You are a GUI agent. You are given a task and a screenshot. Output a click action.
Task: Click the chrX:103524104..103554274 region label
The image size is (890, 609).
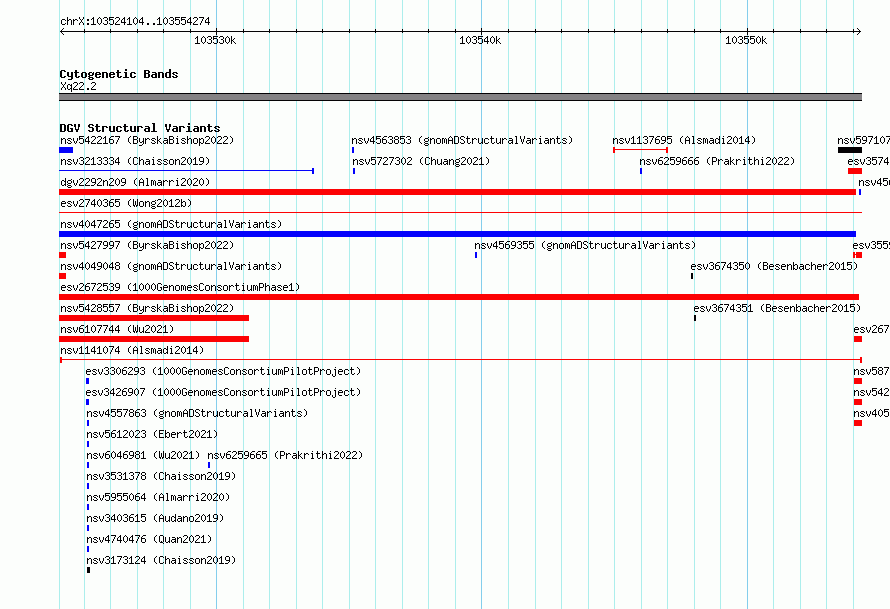pos(135,21)
